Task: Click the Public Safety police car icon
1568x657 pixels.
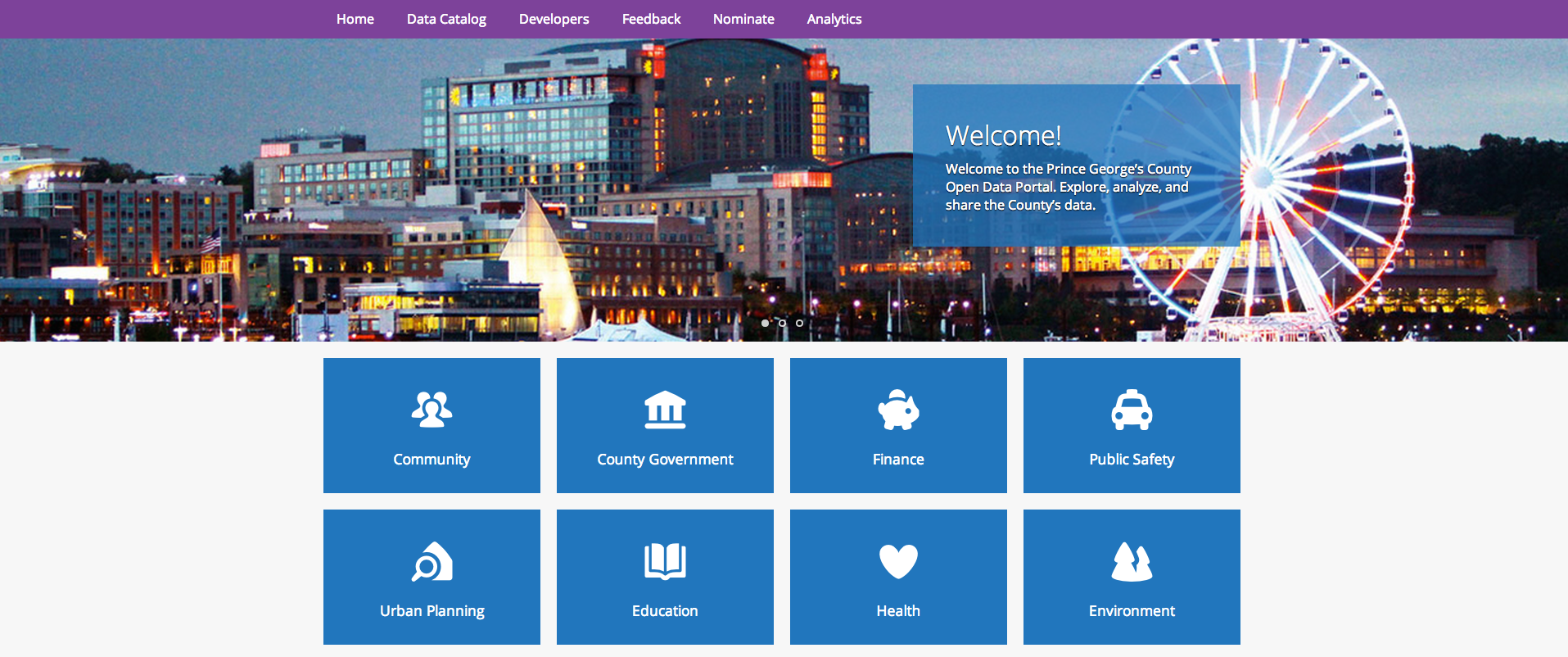Action: 1132,410
